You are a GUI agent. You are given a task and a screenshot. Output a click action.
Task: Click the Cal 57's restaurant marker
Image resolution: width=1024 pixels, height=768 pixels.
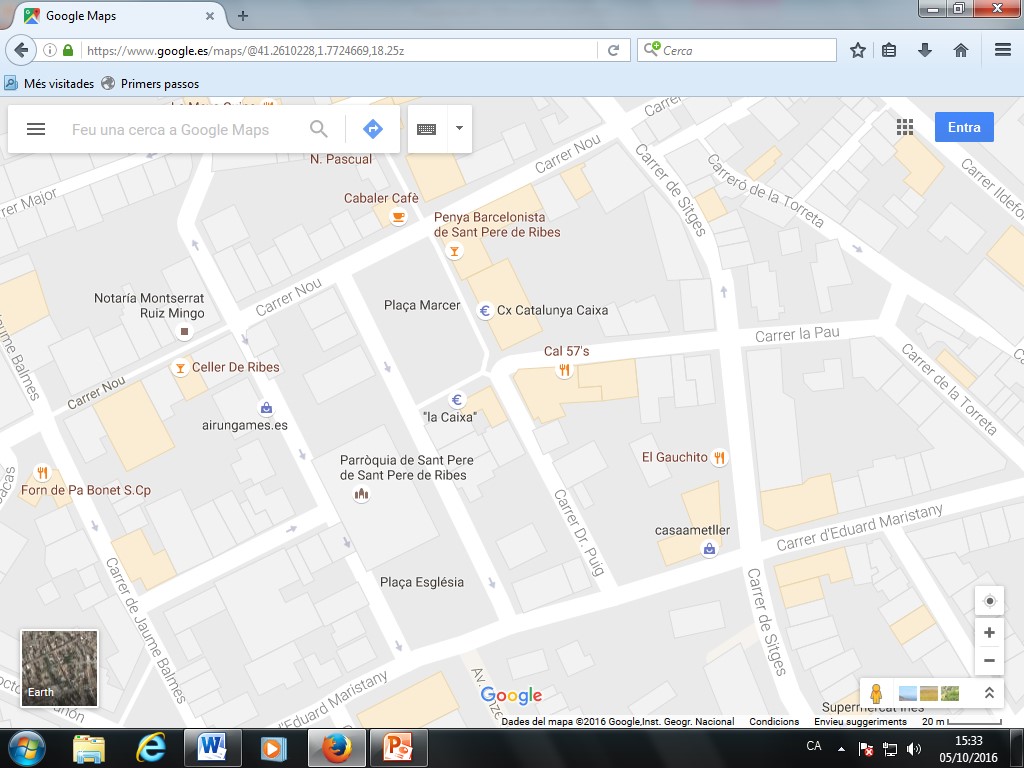564,370
